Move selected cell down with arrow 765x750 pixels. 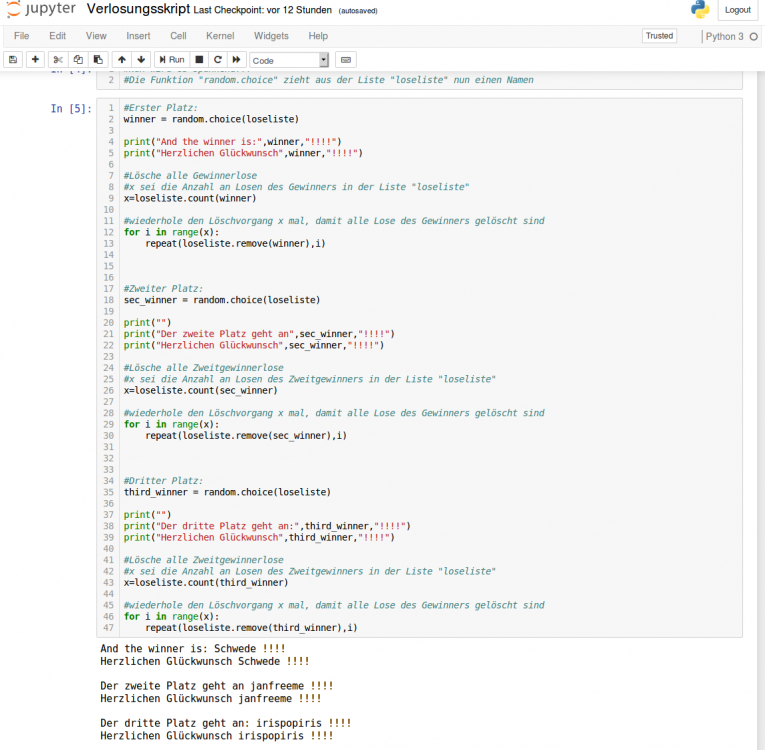[x=141, y=60]
